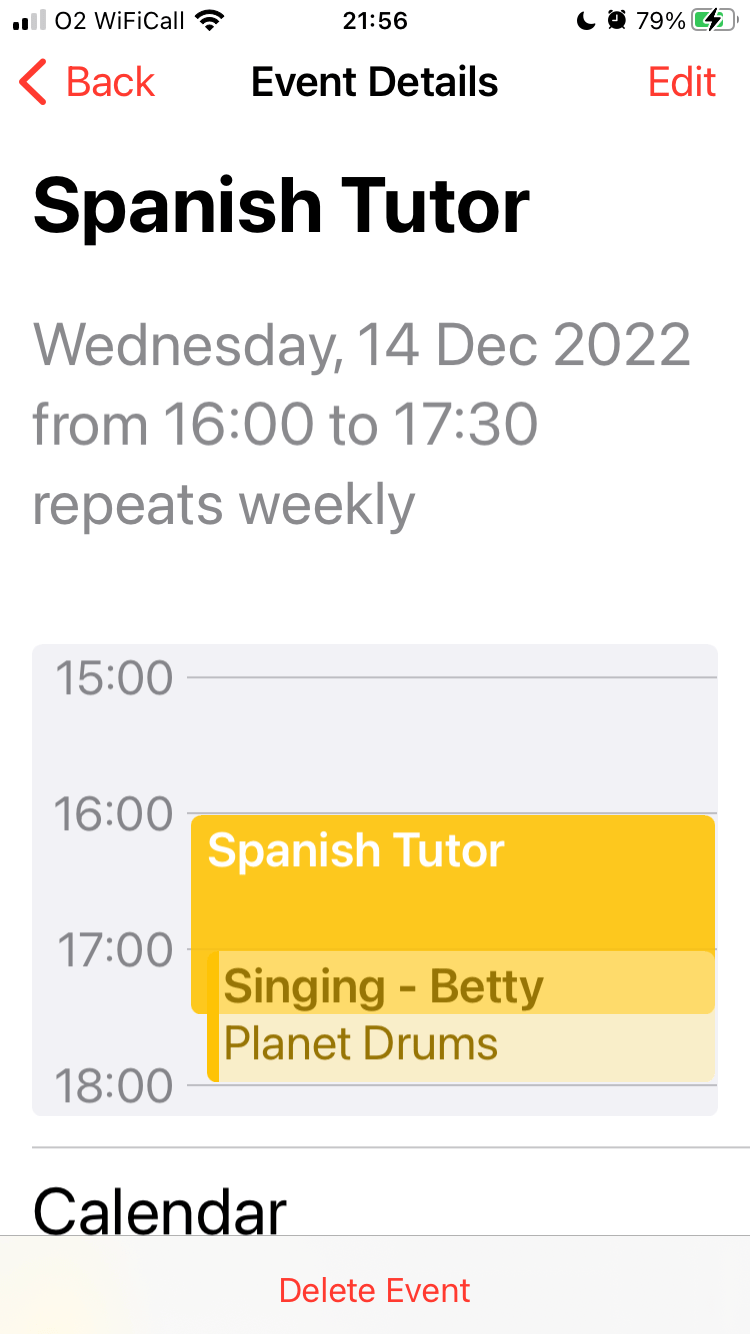
Task: Tap the charging battery icon
Action: coord(713,21)
